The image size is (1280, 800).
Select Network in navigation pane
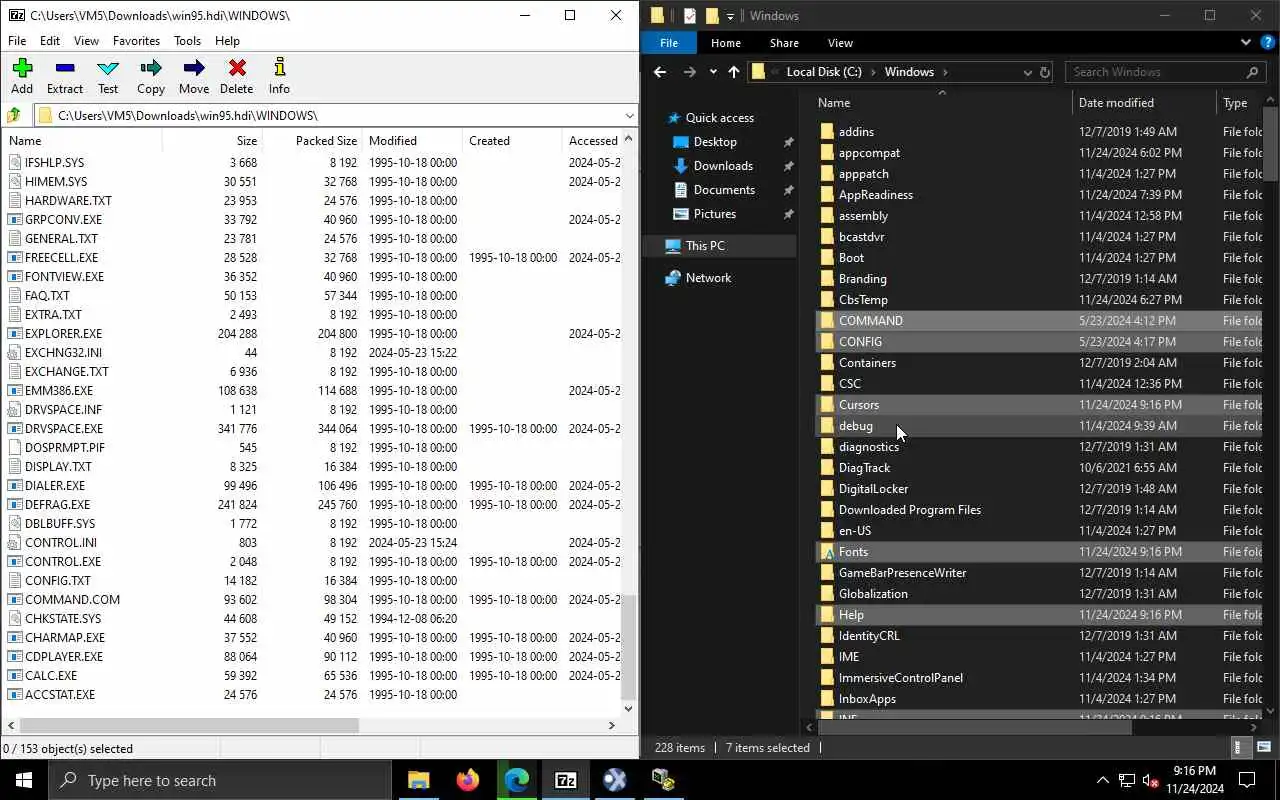click(708, 278)
